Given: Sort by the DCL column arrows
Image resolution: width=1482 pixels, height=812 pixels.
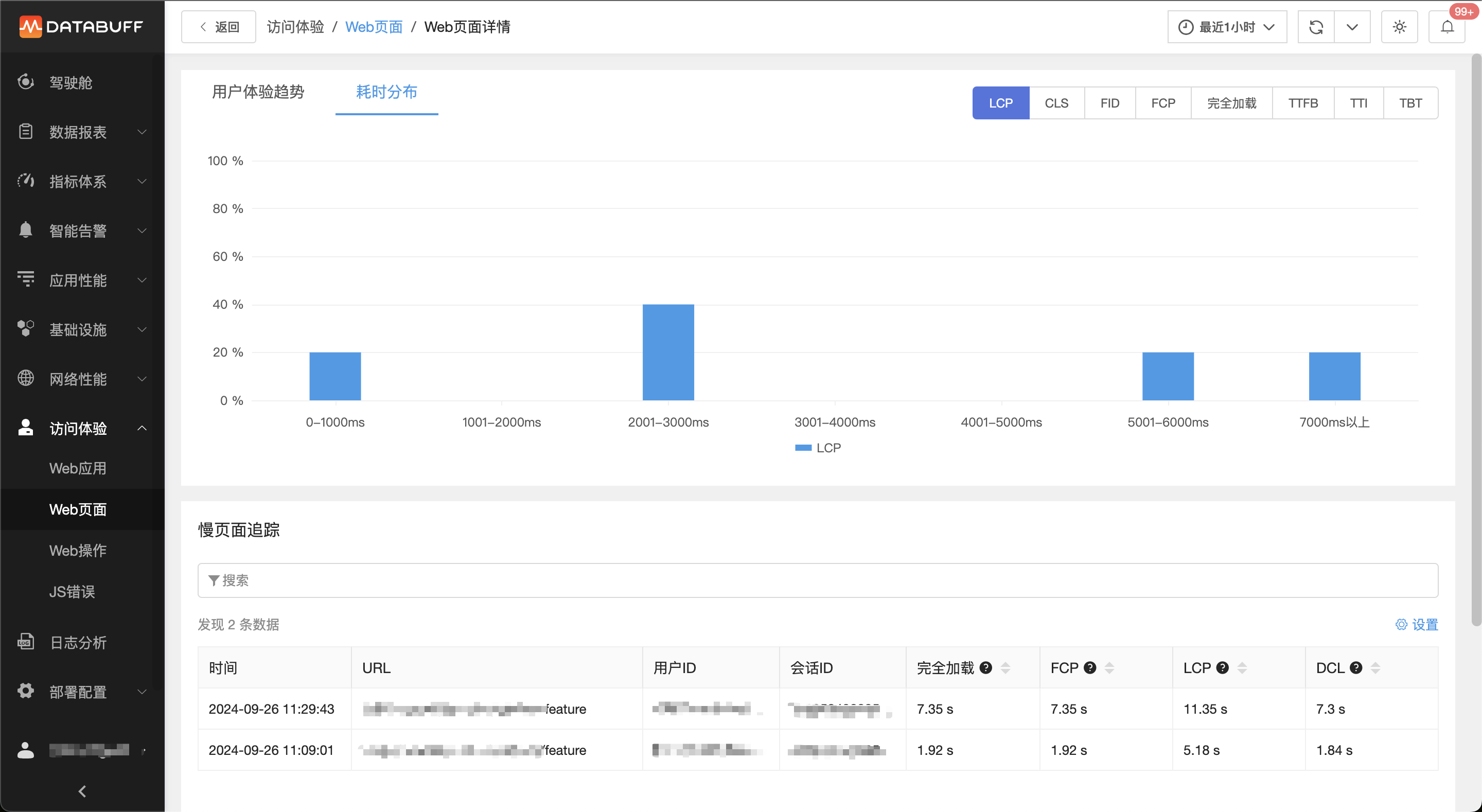Looking at the screenshot, I should 1375,668.
